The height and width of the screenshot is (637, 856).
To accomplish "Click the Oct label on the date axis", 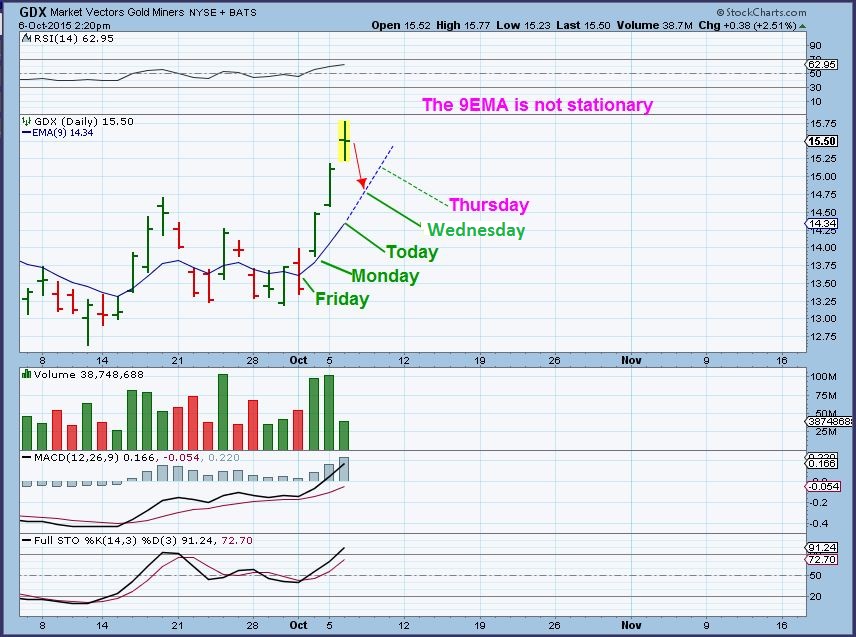I will (297, 360).
